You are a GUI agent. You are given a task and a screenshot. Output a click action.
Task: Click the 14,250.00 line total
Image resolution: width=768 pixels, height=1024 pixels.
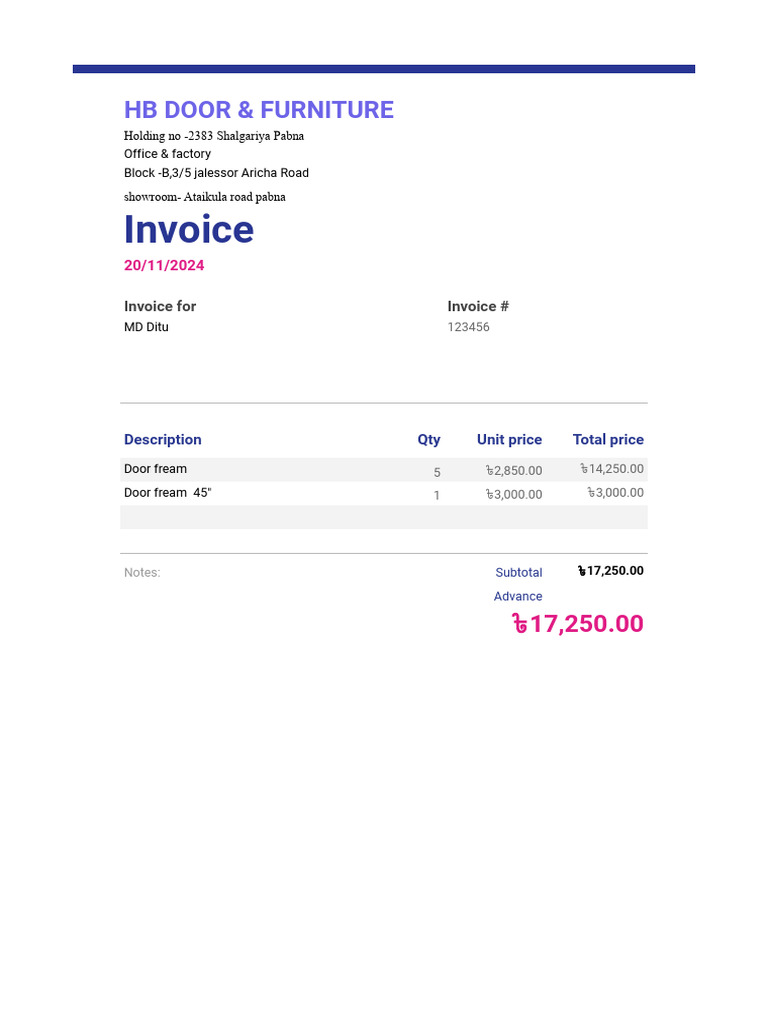612,469
